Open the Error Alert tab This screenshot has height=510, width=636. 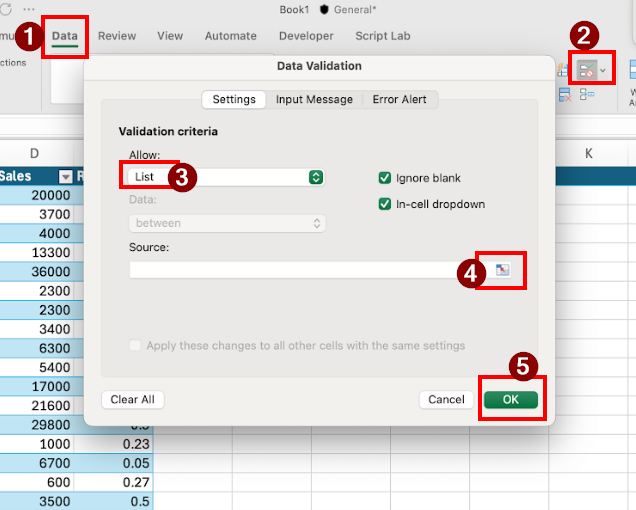click(x=400, y=99)
